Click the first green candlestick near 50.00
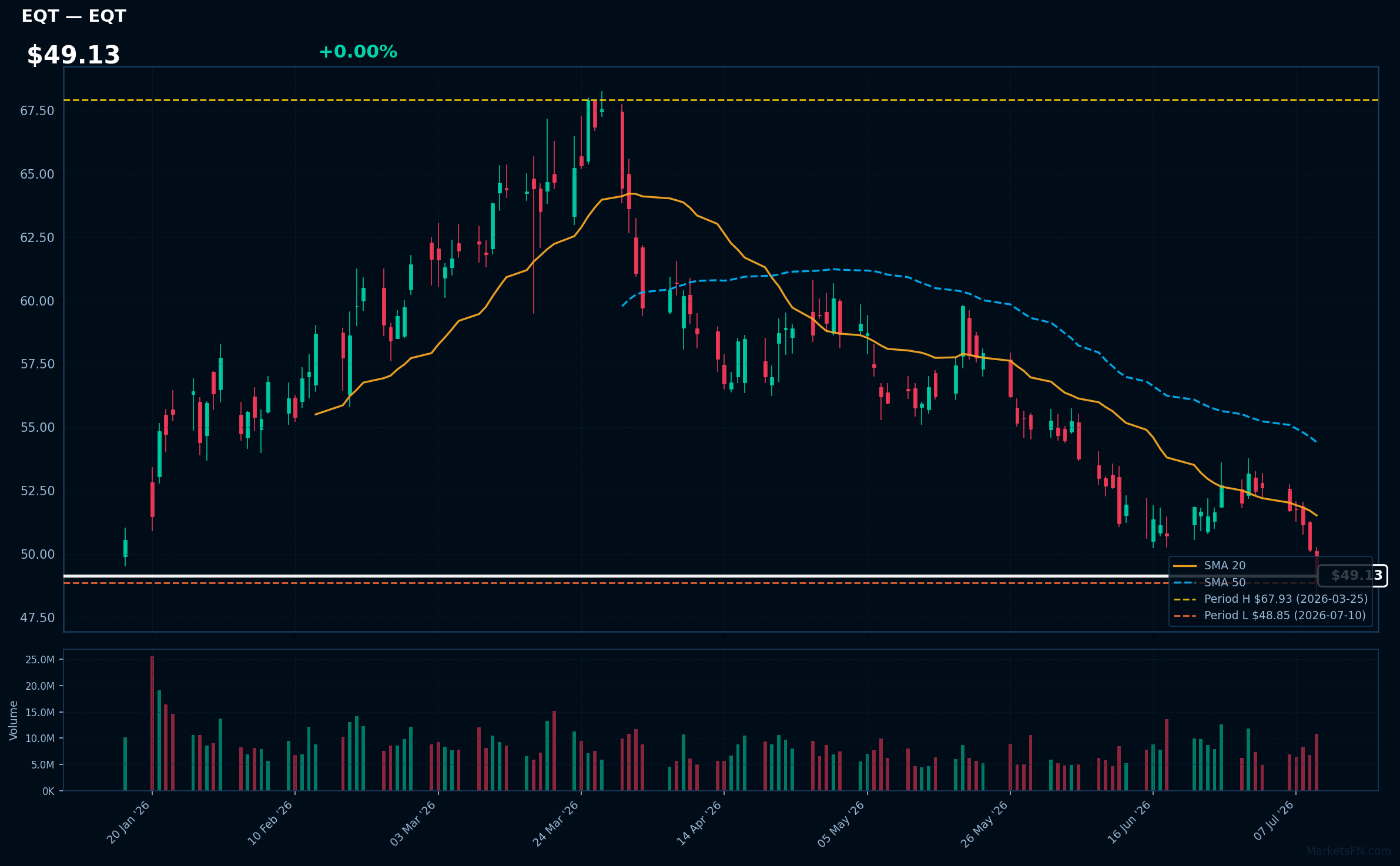This screenshot has width=1400, height=866. click(x=125, y=548)
